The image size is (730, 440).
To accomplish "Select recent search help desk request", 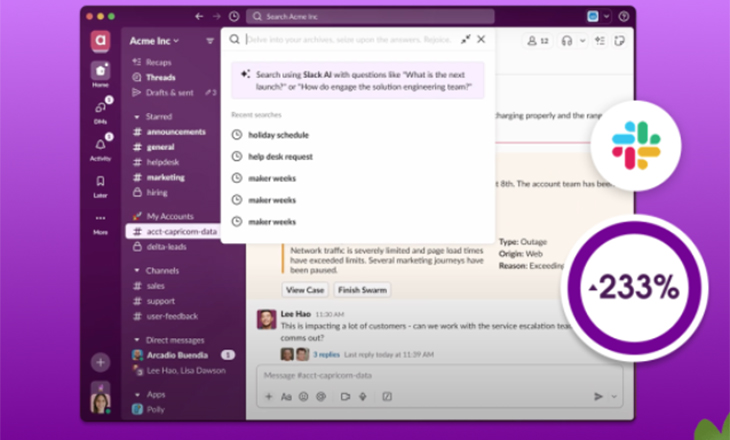I will pyautogui.click(x=280, y=156).
